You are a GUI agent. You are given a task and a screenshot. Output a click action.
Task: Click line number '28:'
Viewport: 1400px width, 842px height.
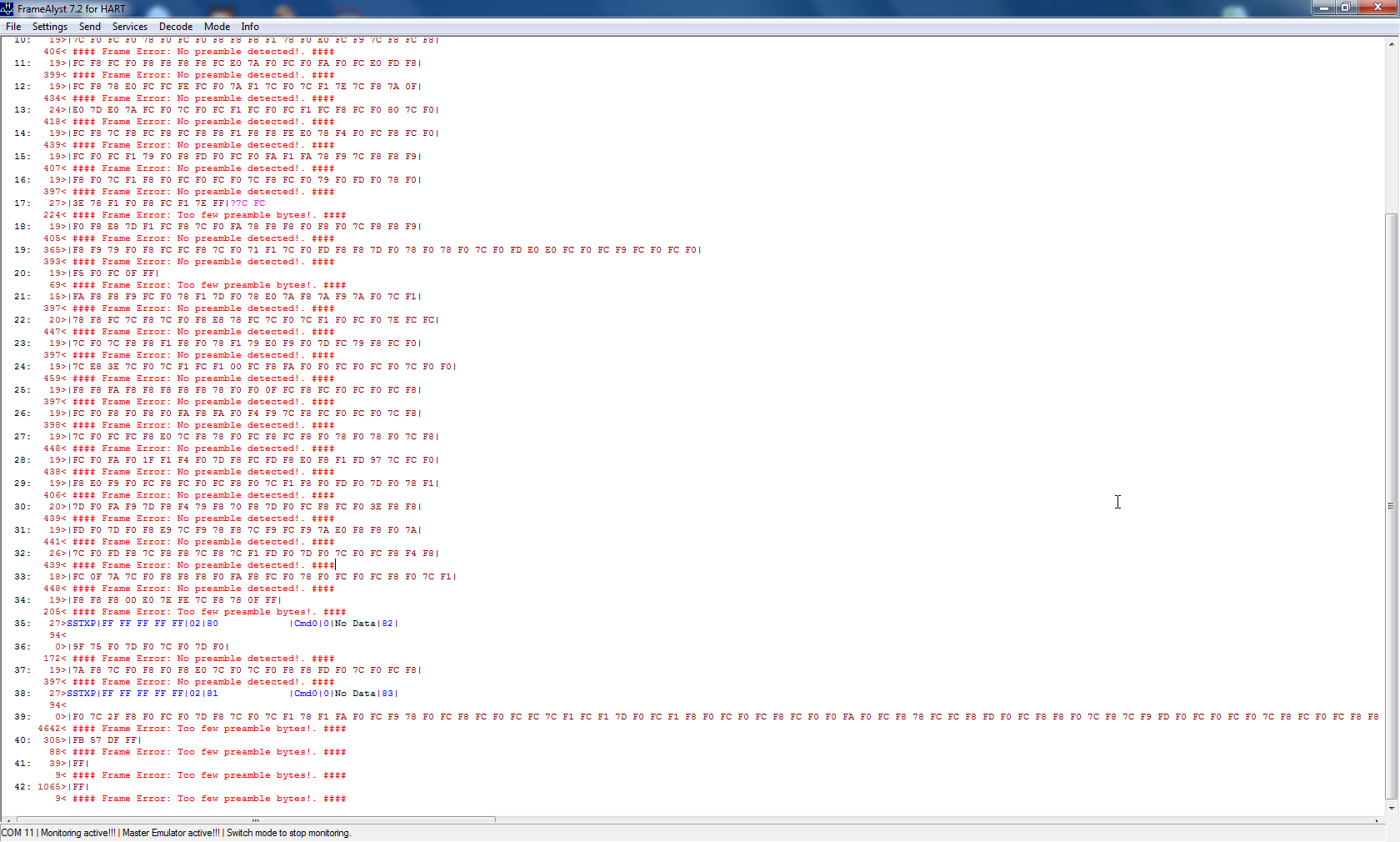pyautogui.click(x=22, y=460)
